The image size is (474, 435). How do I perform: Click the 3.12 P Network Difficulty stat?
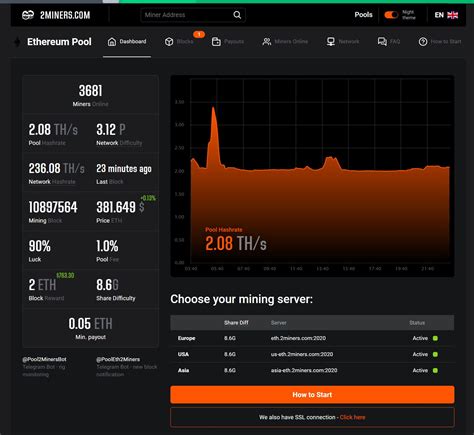pos(111,130)
